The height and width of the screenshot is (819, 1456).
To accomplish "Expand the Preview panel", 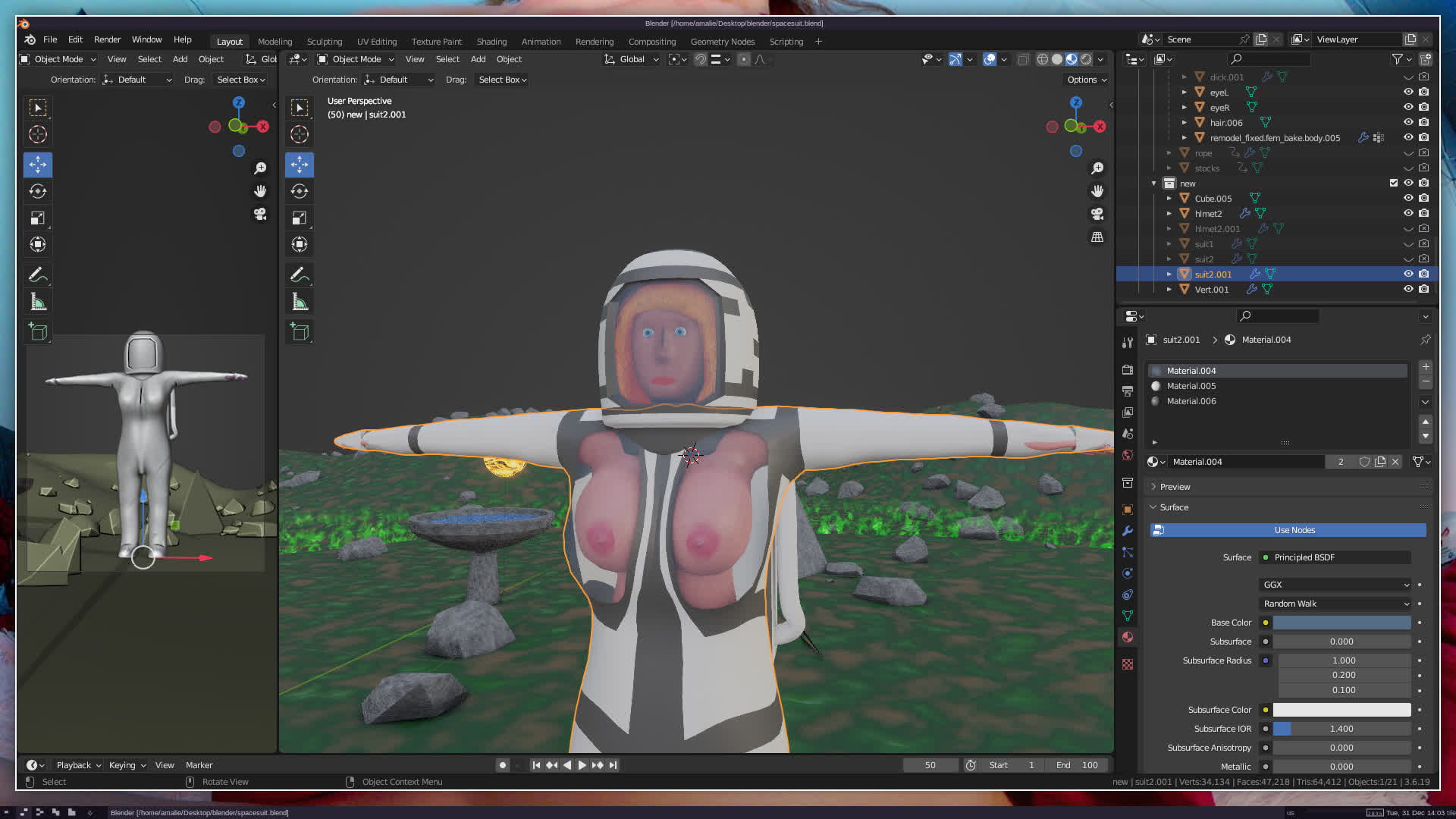I will 1175,487.
